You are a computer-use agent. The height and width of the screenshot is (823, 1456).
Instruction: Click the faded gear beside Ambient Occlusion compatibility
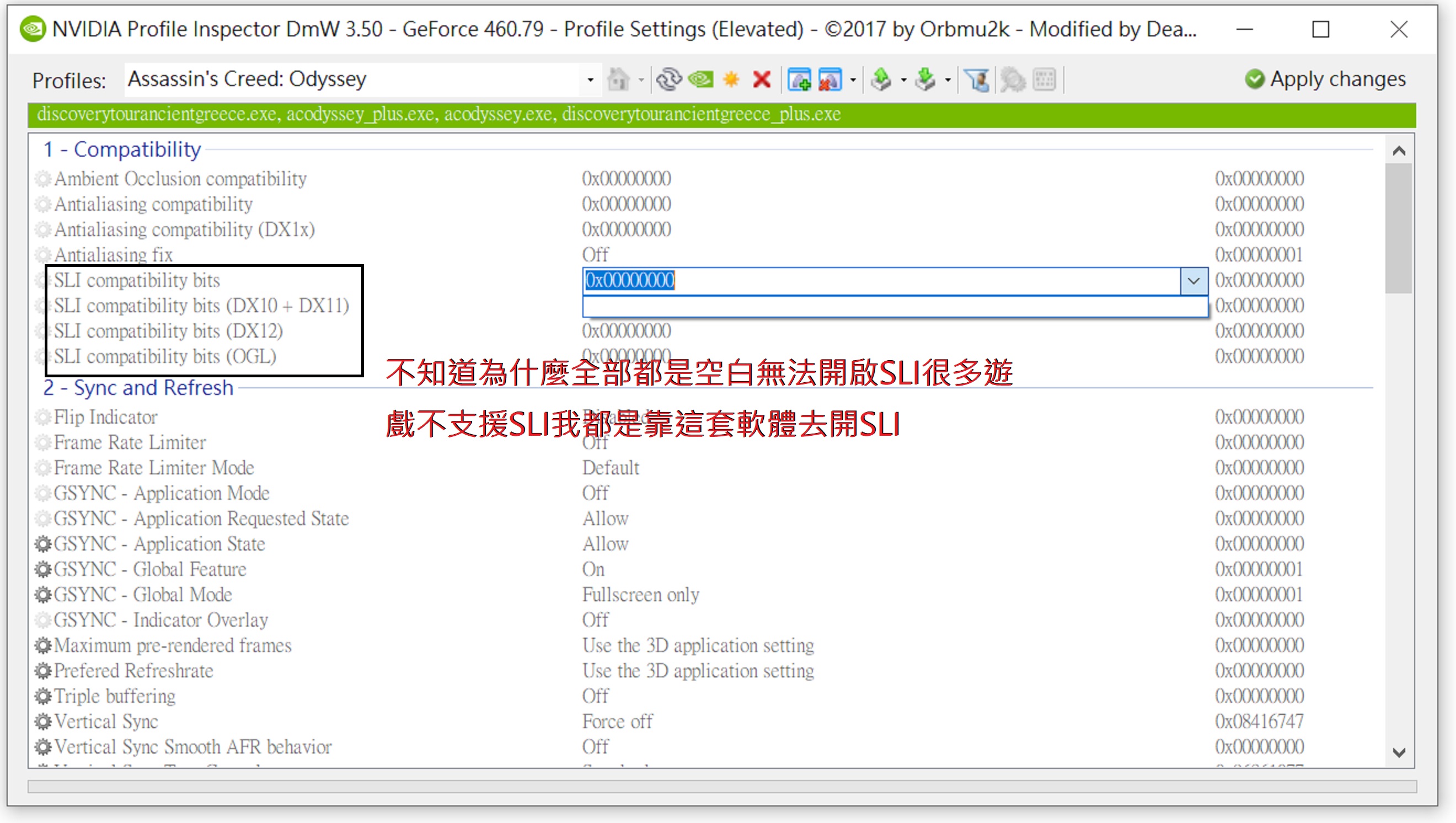[43, 179]
